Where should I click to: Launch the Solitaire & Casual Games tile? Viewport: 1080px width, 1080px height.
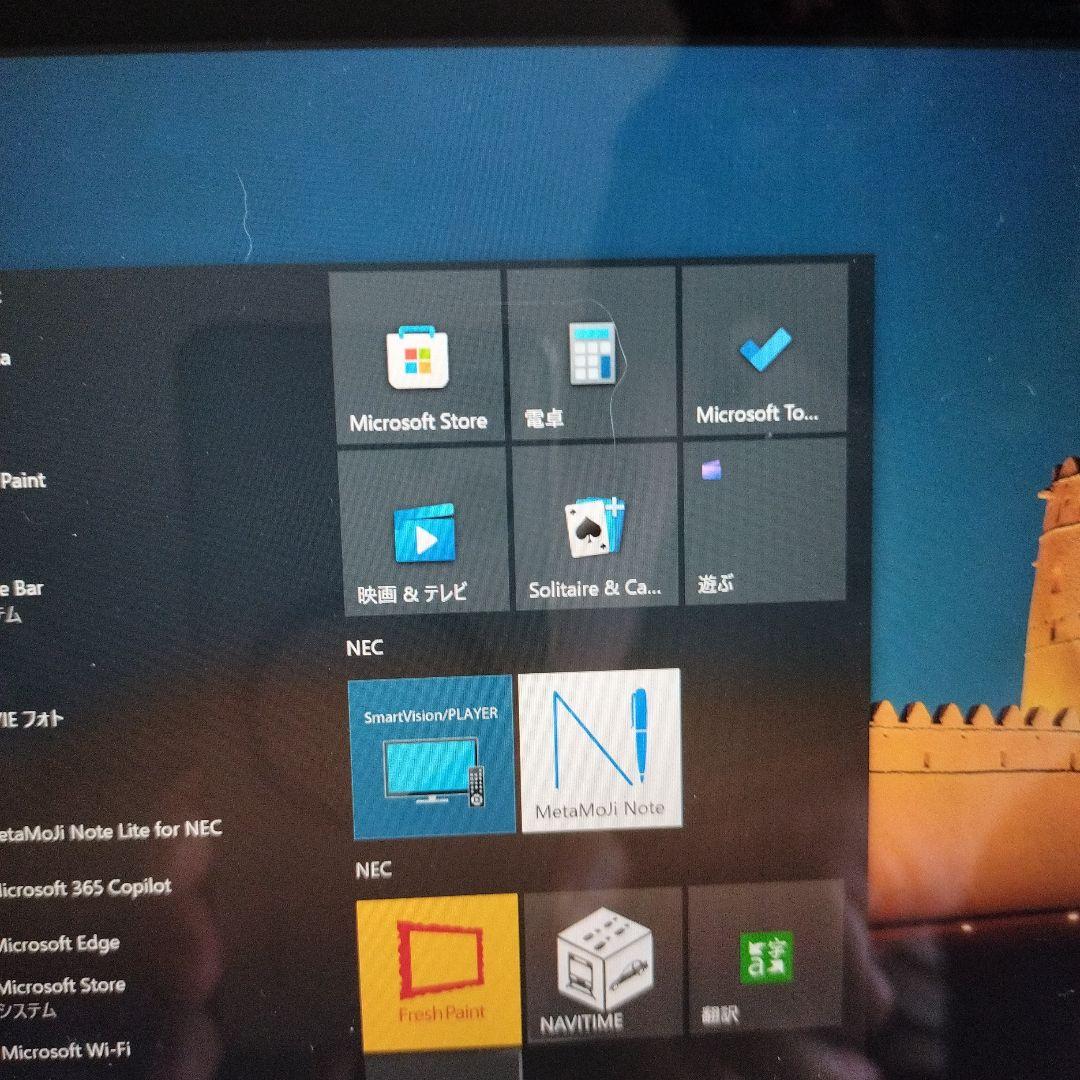596,525
